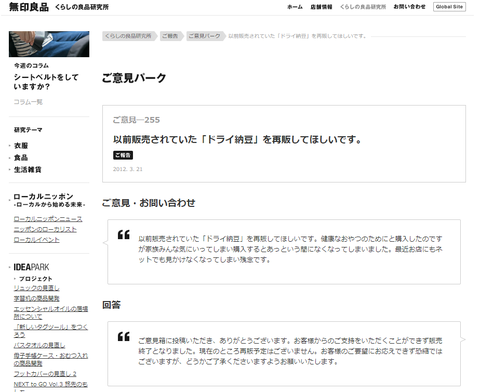Open the バスタオルの見直し project link

point(39,345)
